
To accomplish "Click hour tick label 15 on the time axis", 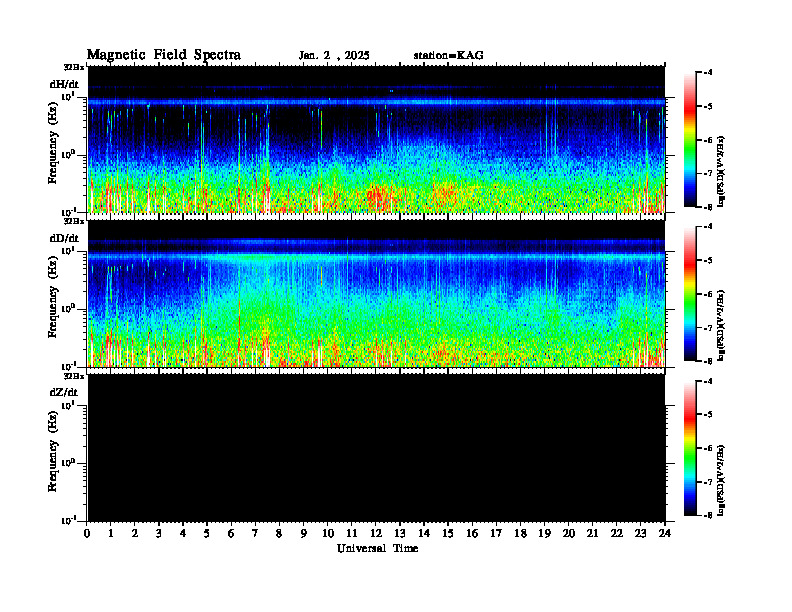I will coord(448,534).
